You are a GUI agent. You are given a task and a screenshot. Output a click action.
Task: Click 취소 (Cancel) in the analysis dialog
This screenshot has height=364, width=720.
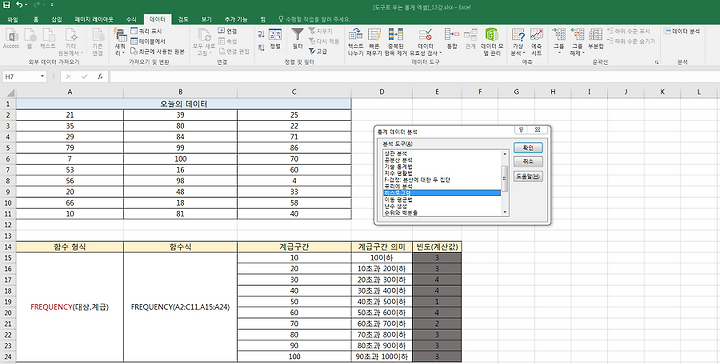[528, 162]
